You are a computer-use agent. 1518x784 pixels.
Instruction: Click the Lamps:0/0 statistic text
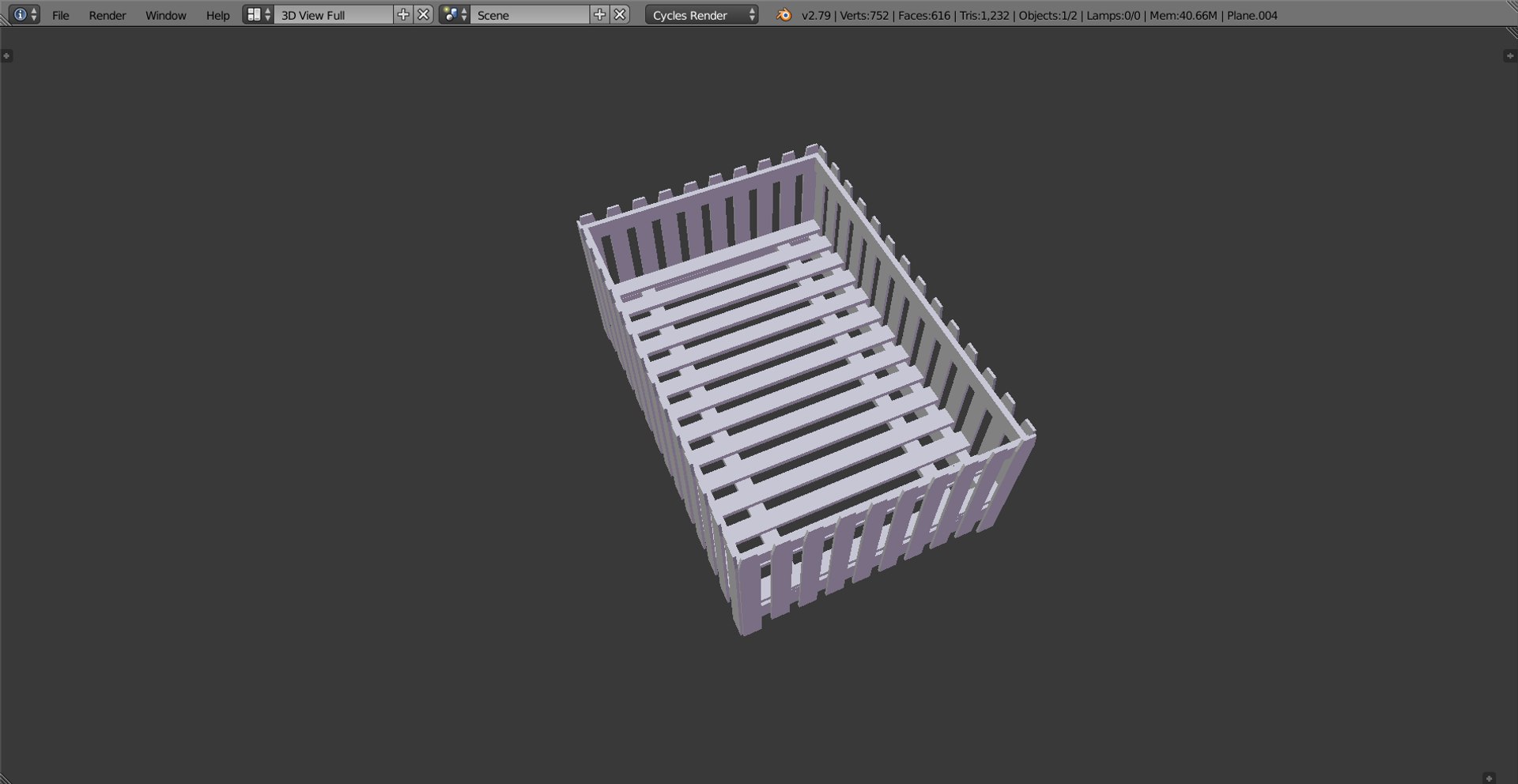pos(1113,15)
